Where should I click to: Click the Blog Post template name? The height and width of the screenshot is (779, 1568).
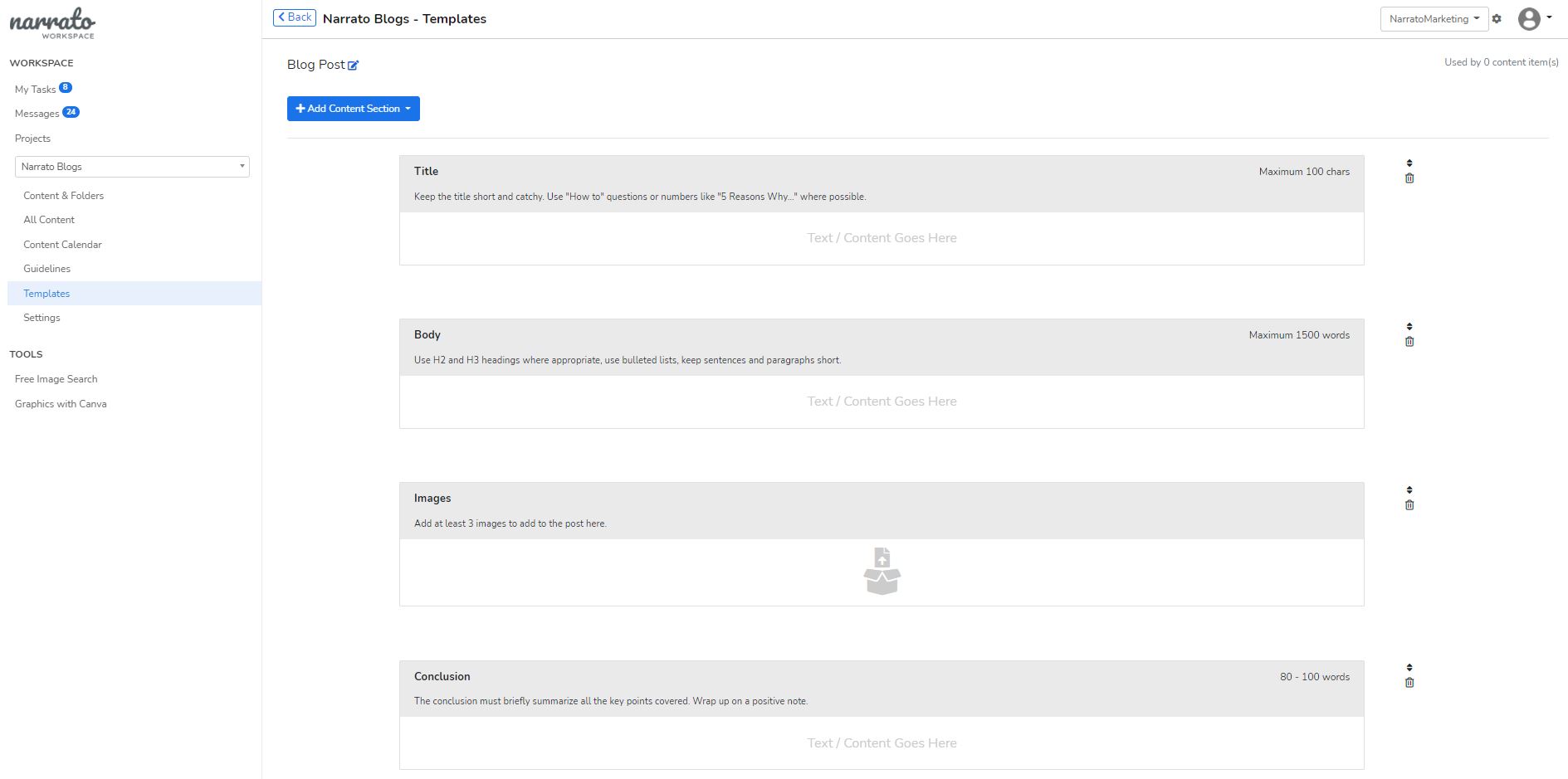(x=315, y=65)
